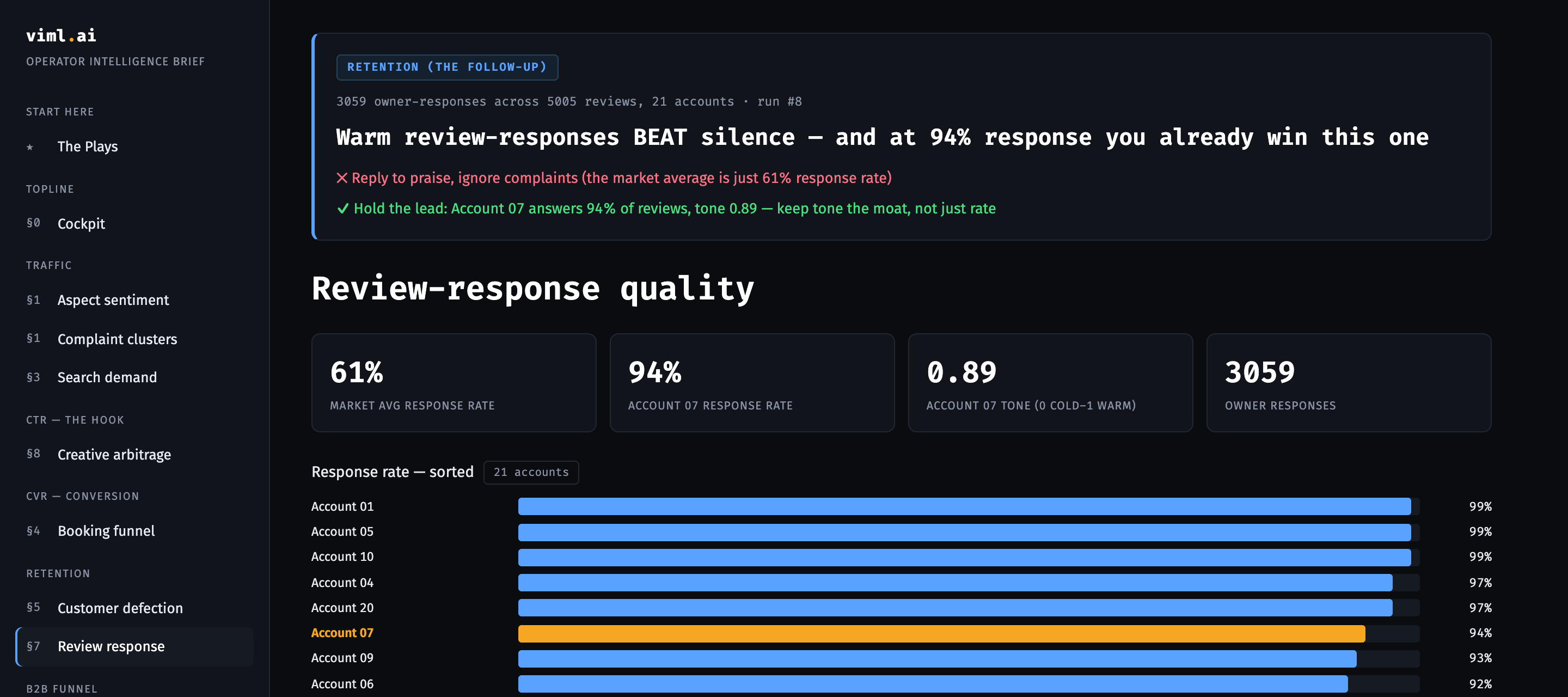
Task: Click the 93% value for Account 09
Action: [1480, 657]
